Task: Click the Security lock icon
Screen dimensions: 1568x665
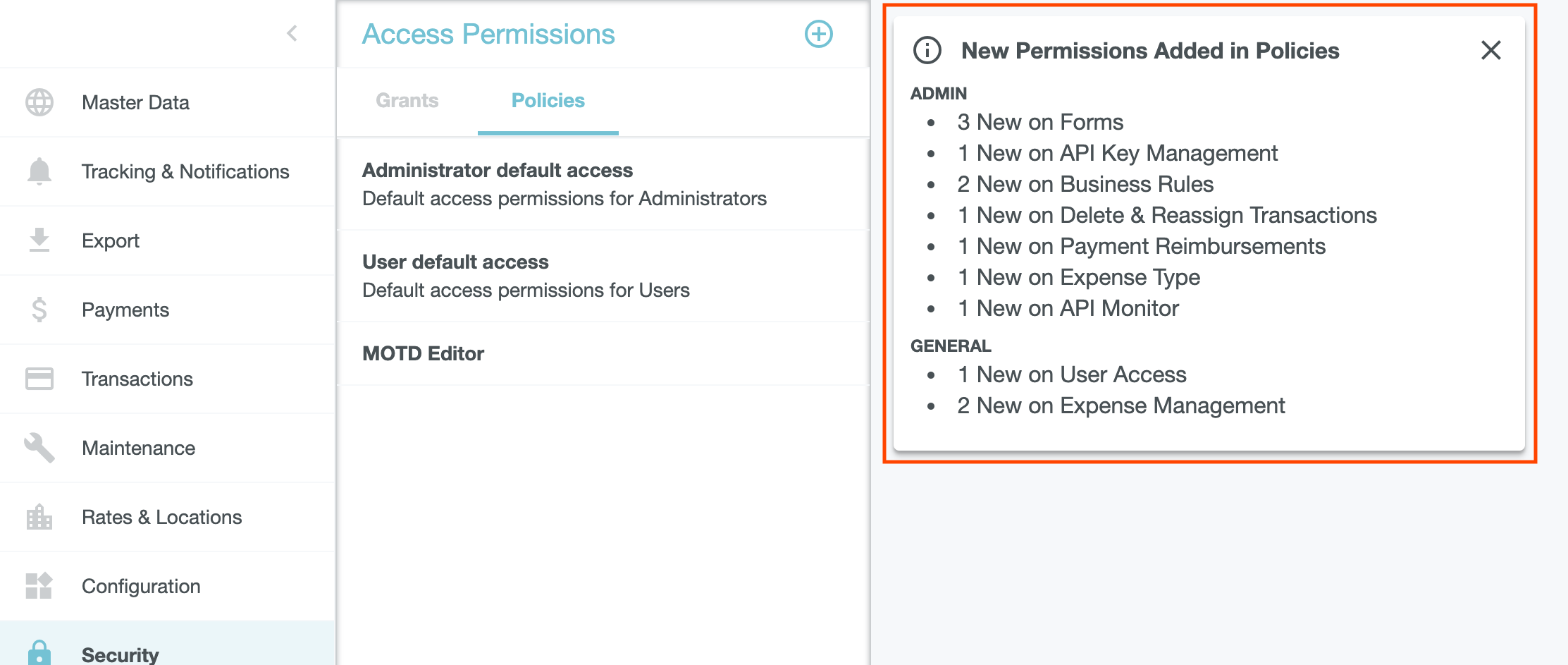Action: (39, 653)
